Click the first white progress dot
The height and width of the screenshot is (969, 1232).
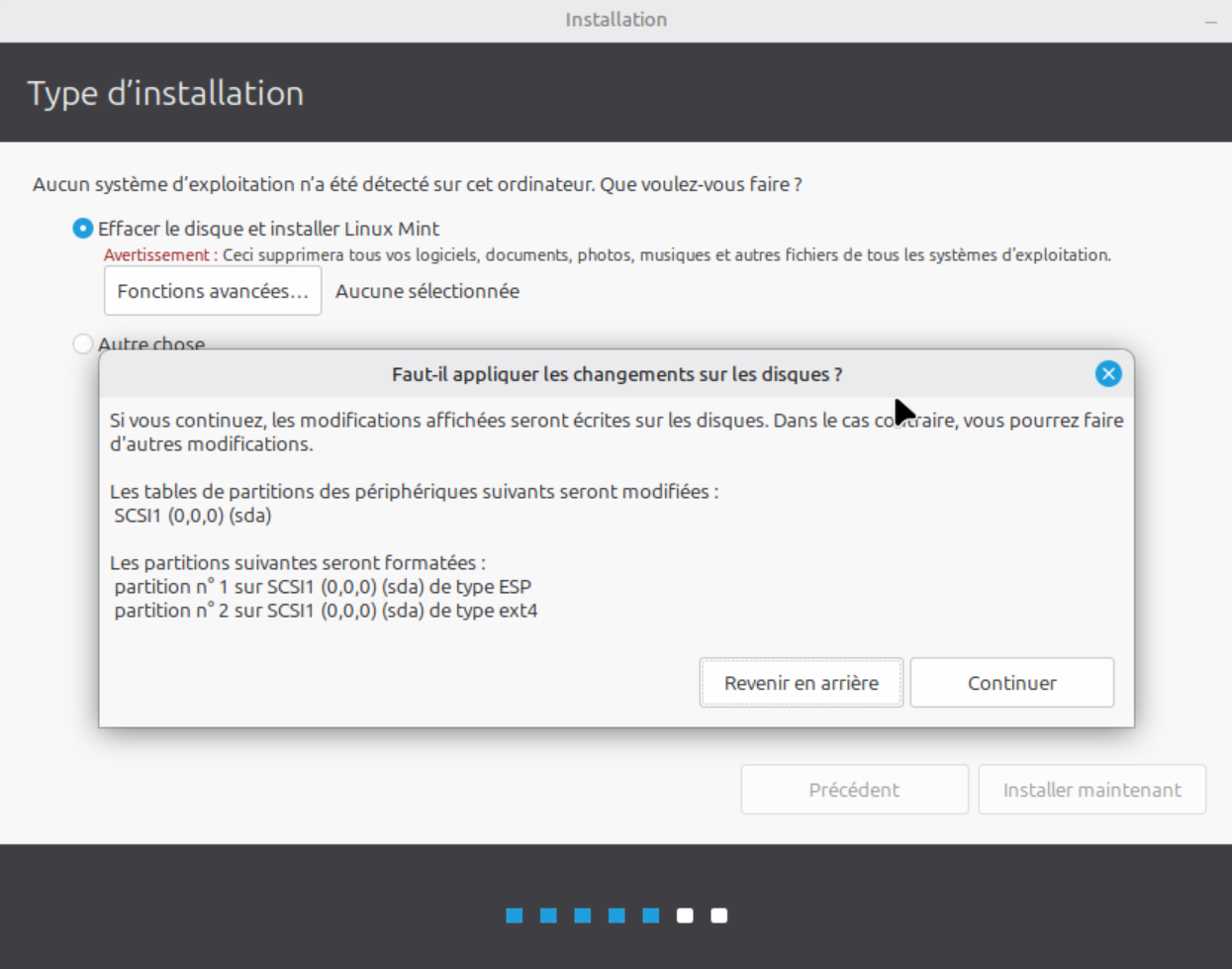point(685,916)
